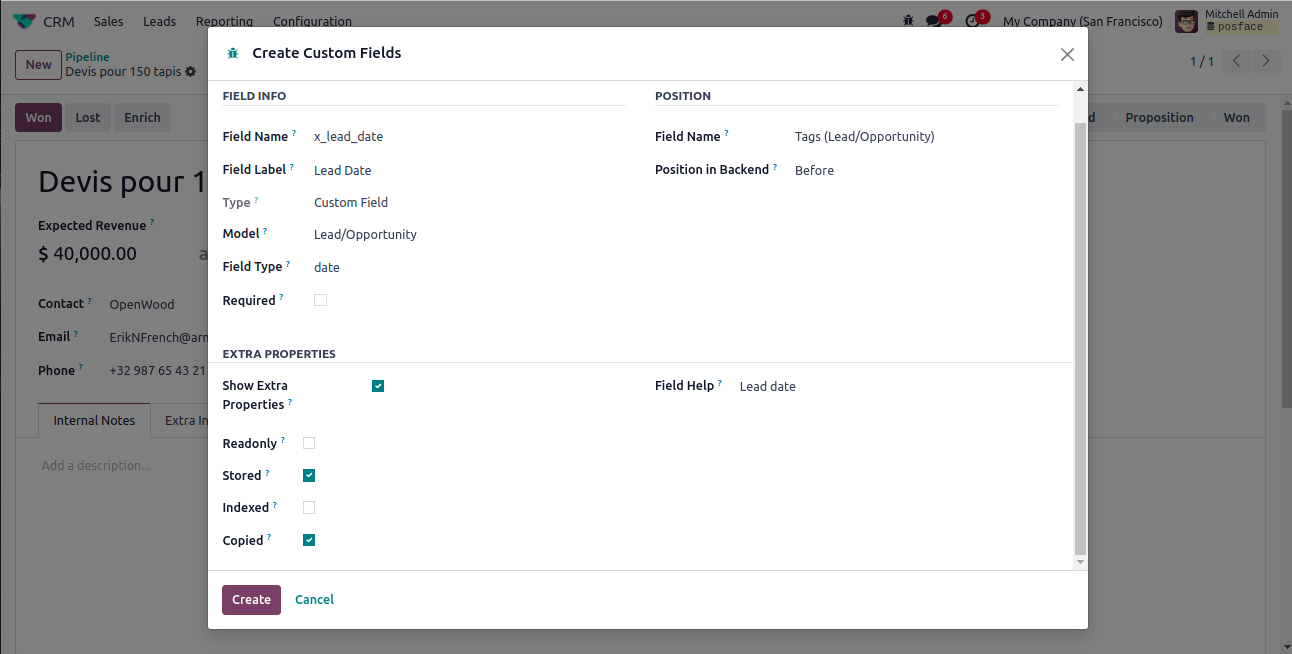This screenshot has width=1292, height=654.
Task: Go to the previous record arrow
Action: click(x=1237, y=61)
